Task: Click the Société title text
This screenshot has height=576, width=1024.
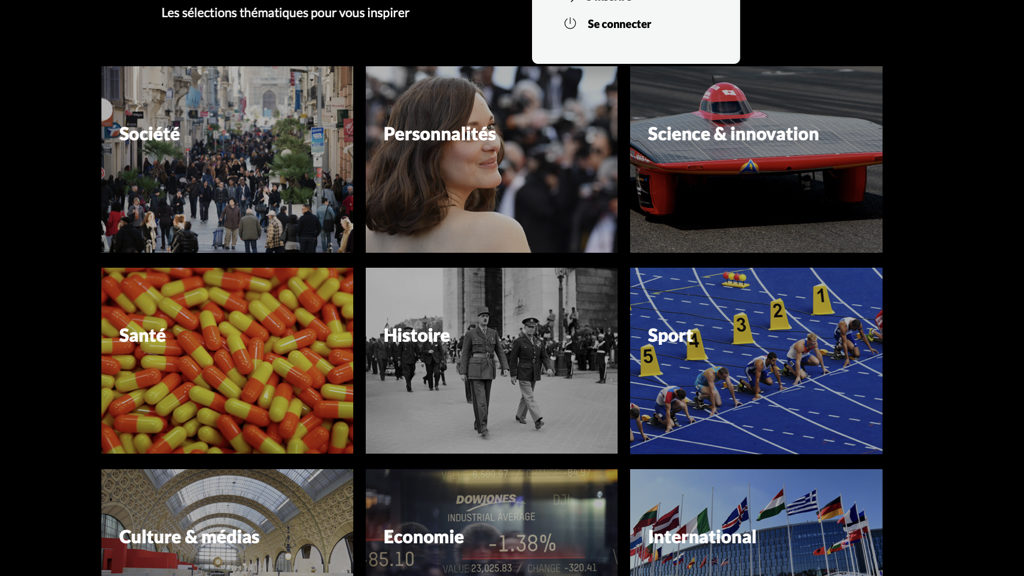Action: coord(150,134)
